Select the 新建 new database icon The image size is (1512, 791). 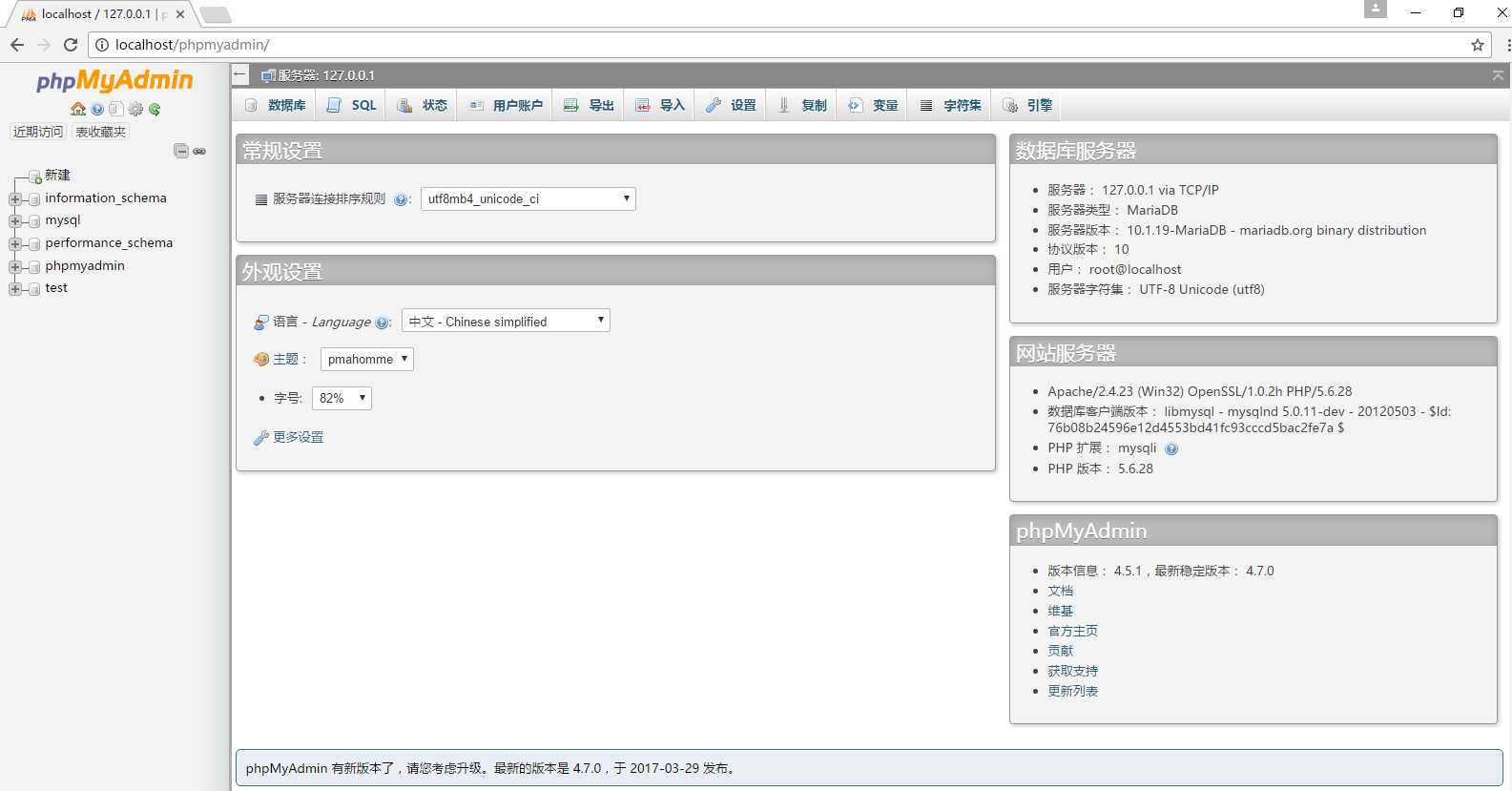pos(34,177)
